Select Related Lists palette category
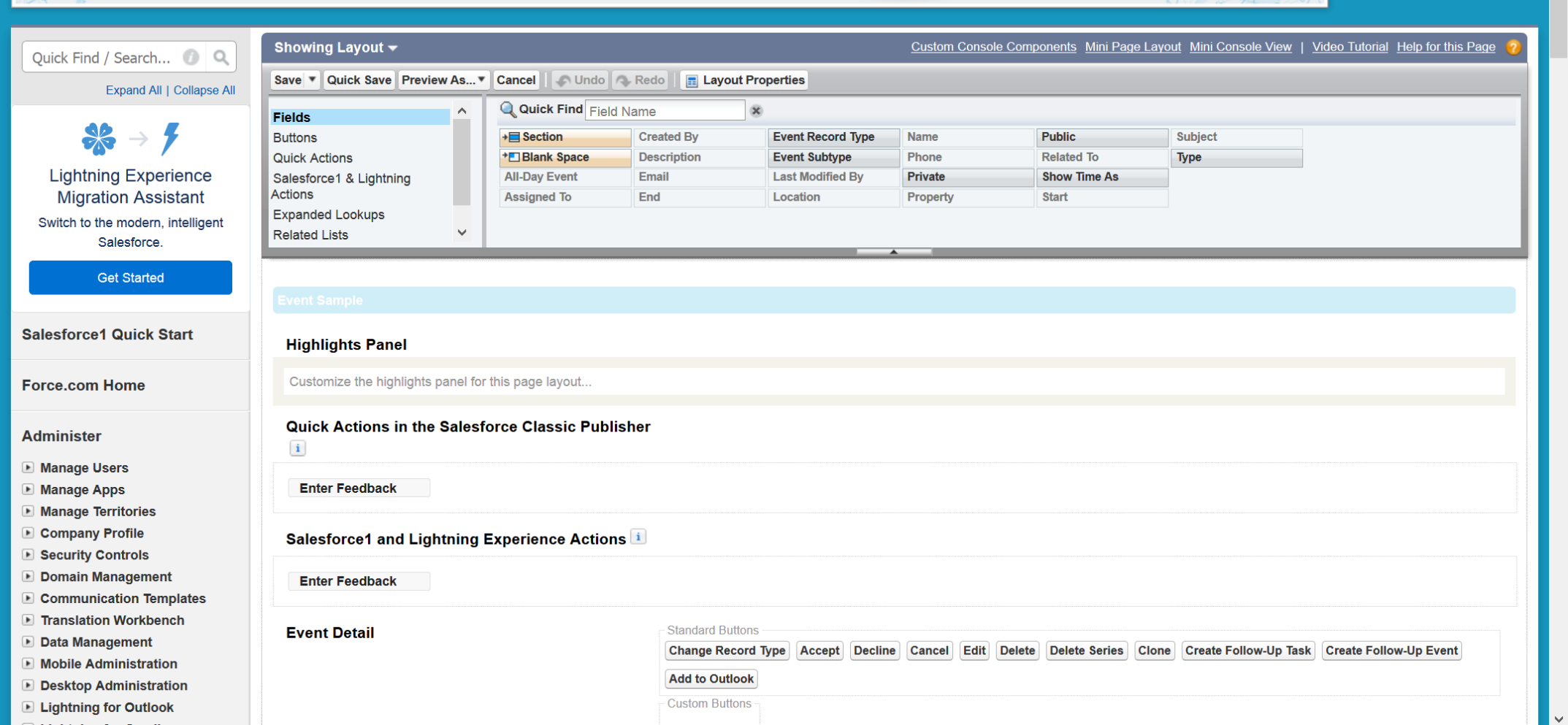The height and width of the screenshot is (725, 1568). (x=310, y=235)
